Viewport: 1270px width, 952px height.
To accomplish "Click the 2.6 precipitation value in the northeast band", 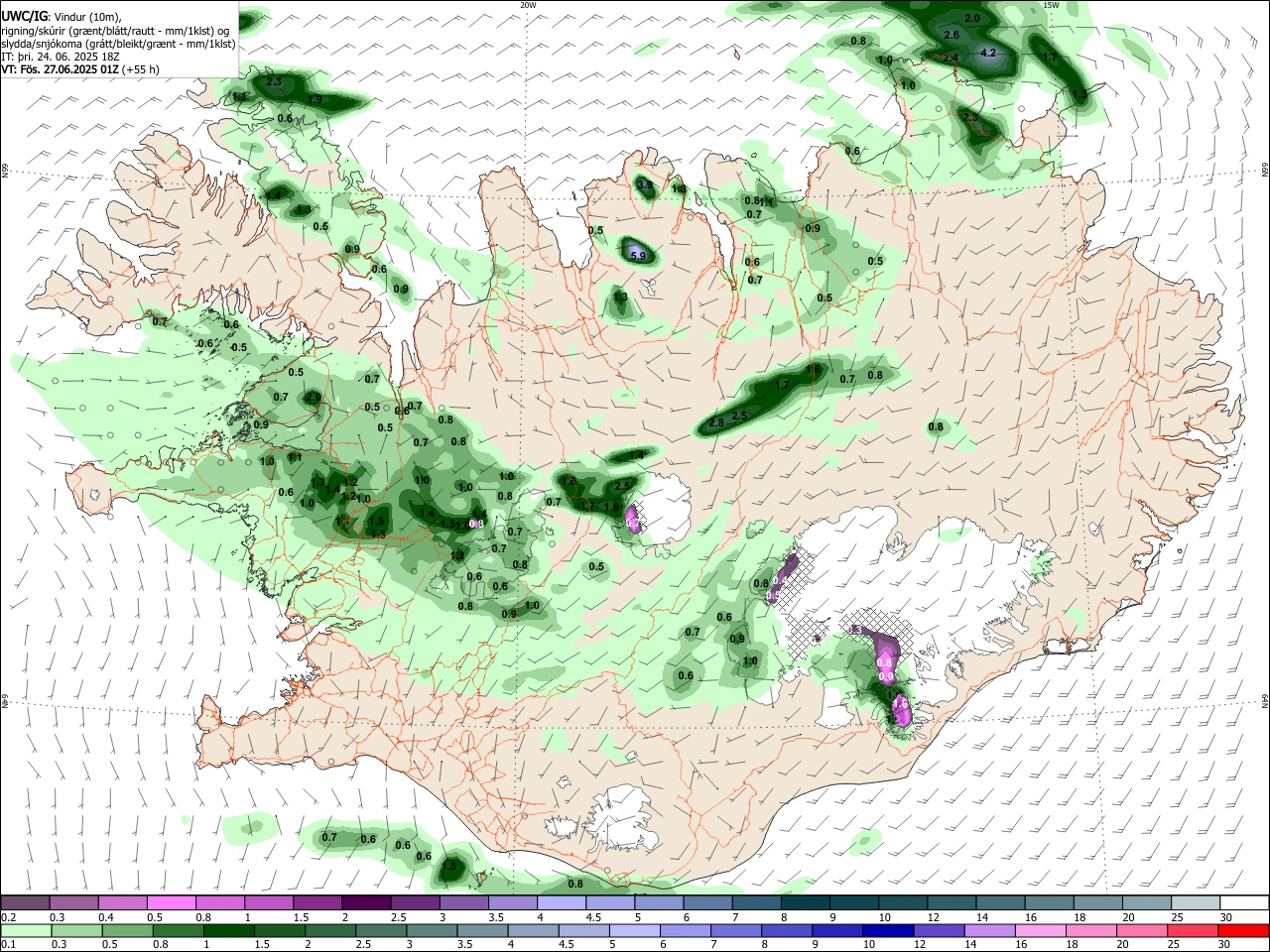I will [x=952, y=35].
